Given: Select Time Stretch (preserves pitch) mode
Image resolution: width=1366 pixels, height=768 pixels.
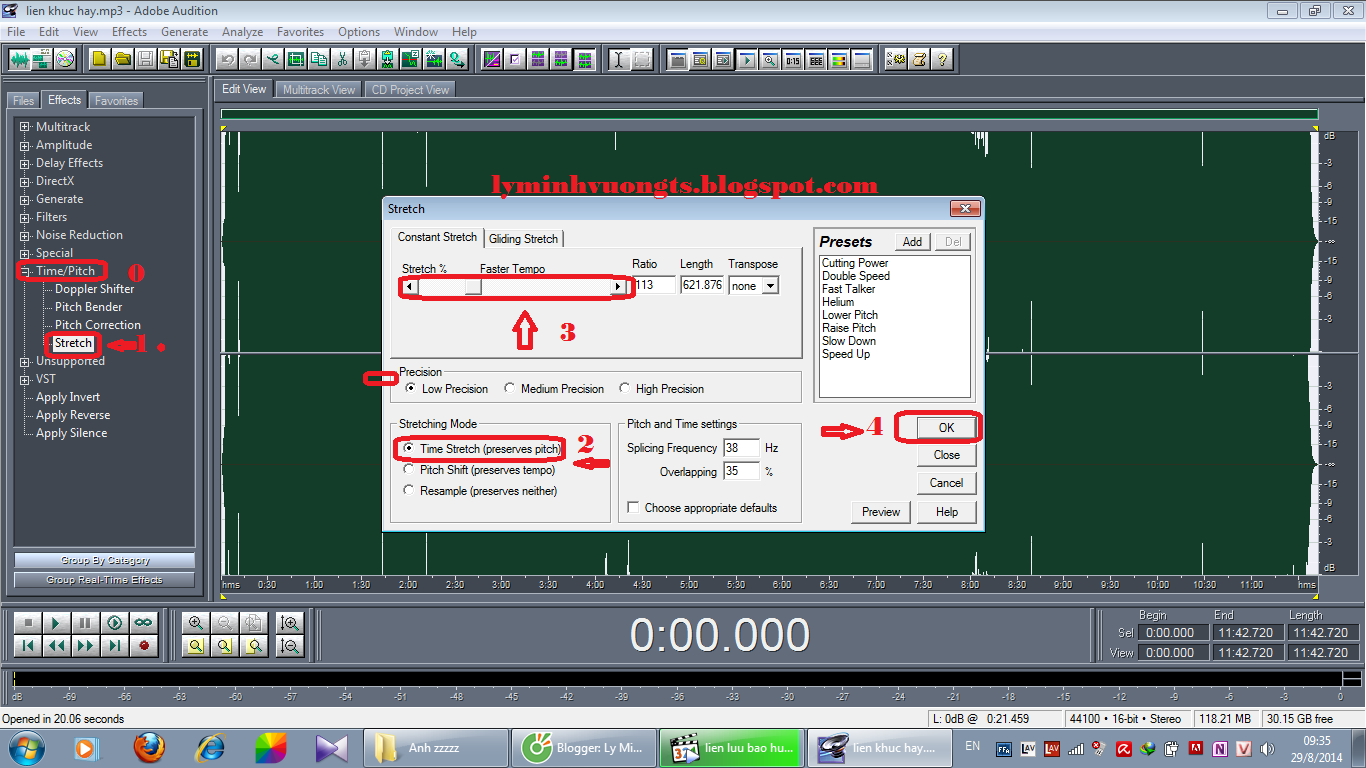Looking at the screenshot, I should 409,449.
